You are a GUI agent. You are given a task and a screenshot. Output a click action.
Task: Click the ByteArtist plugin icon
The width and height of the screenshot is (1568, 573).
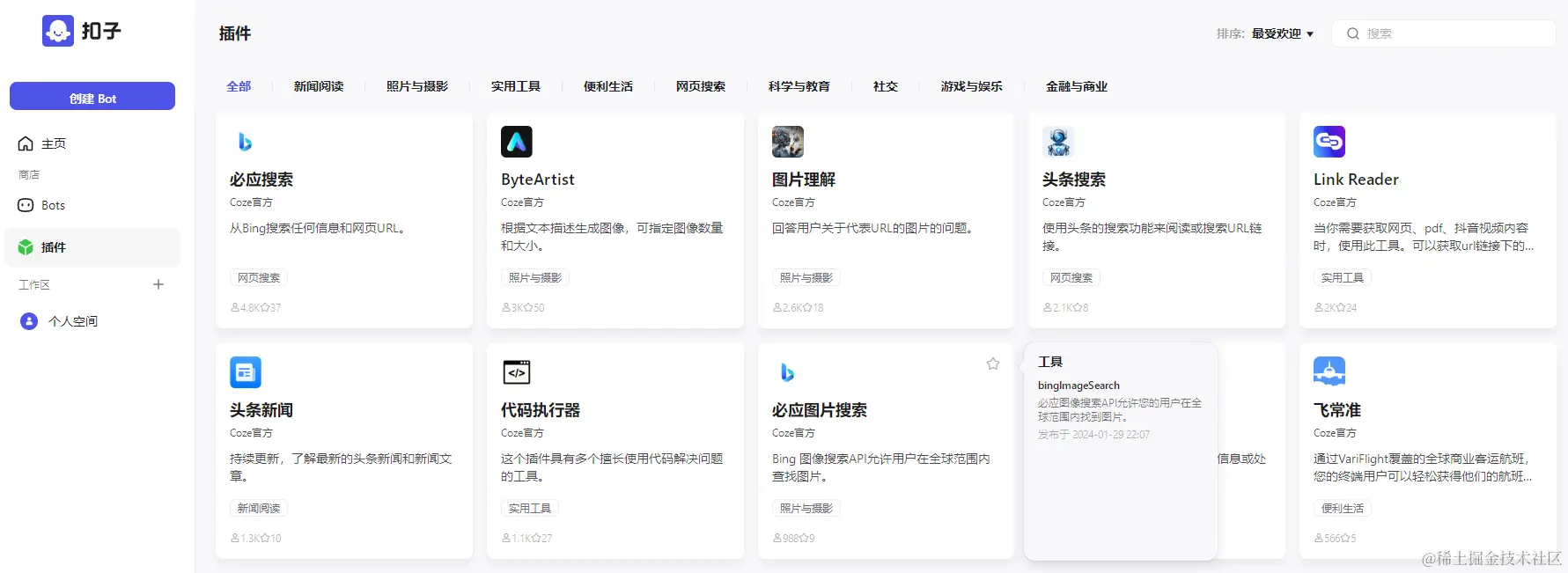[x=517, y=142]
